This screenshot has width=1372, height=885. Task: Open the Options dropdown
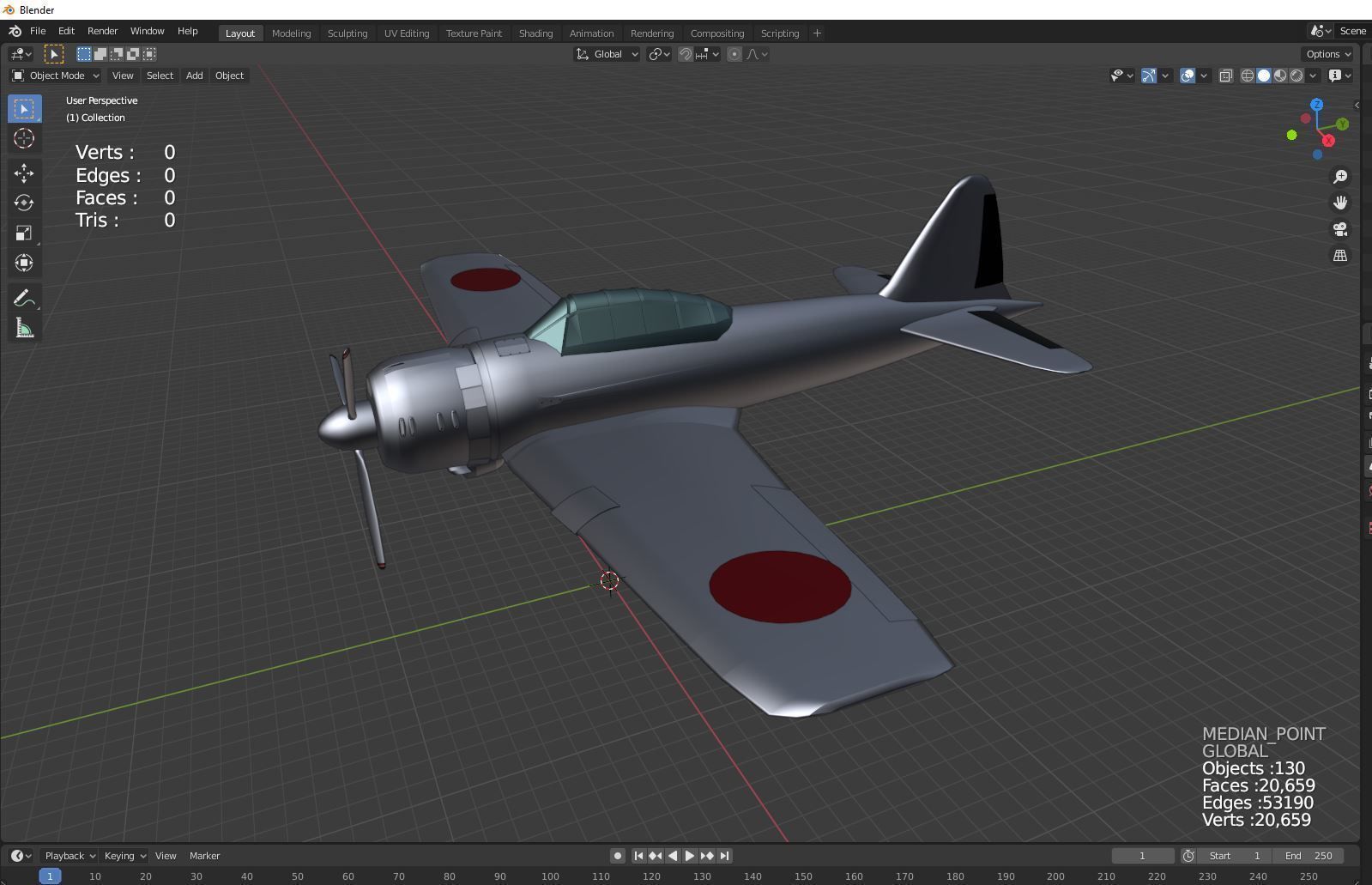click(1328, 54)
